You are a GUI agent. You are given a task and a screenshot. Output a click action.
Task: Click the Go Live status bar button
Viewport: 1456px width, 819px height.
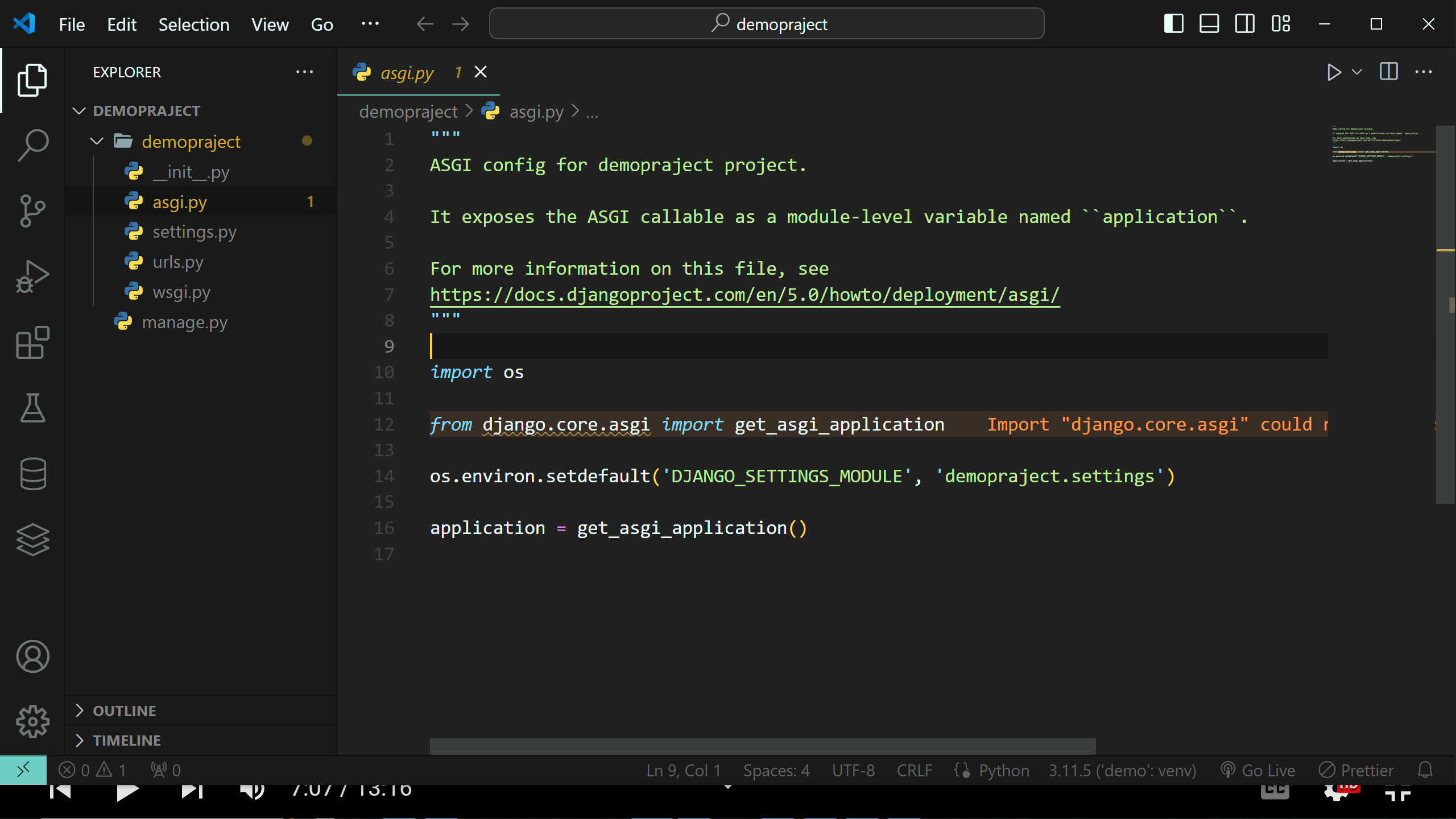coord(1258,770)
